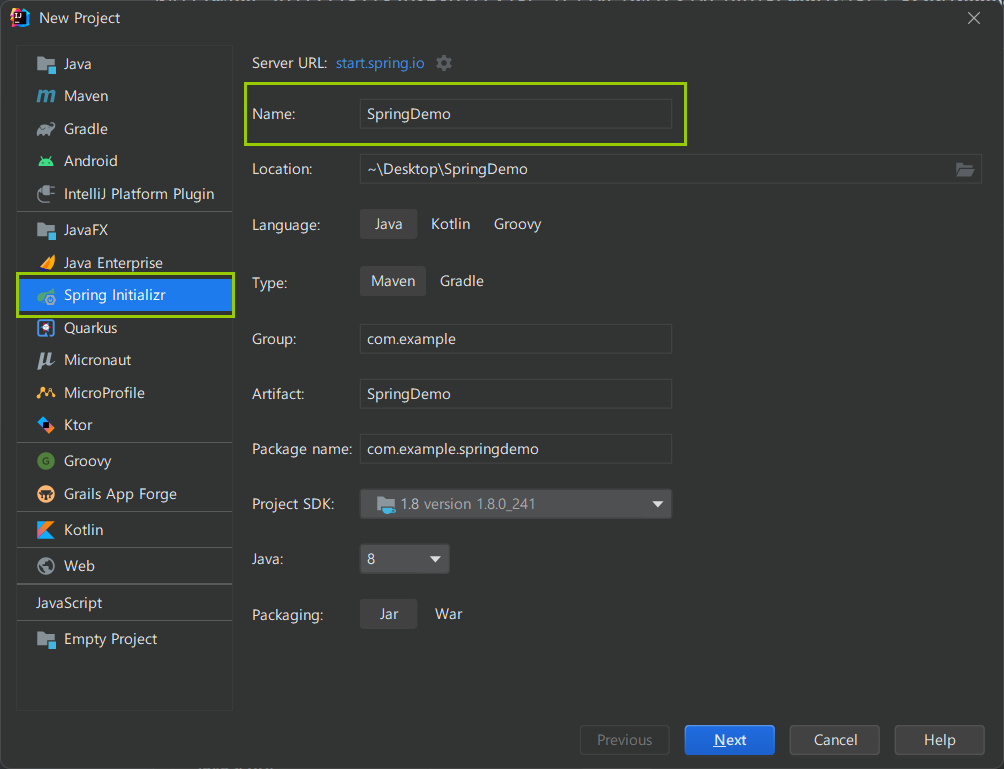
Task: Select Jar packaging
Action: (389, 614)
